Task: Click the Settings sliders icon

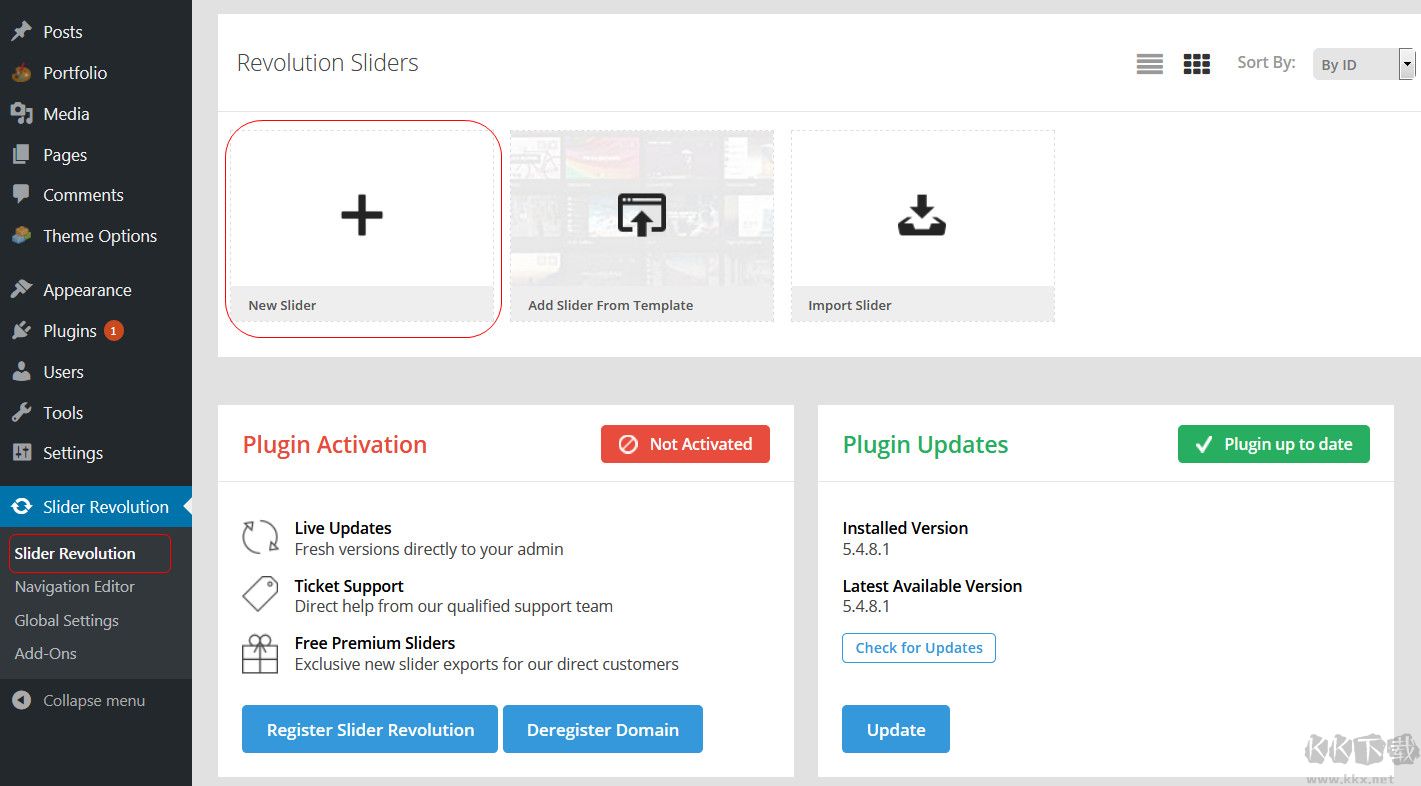Action: [x=21, y=453]
